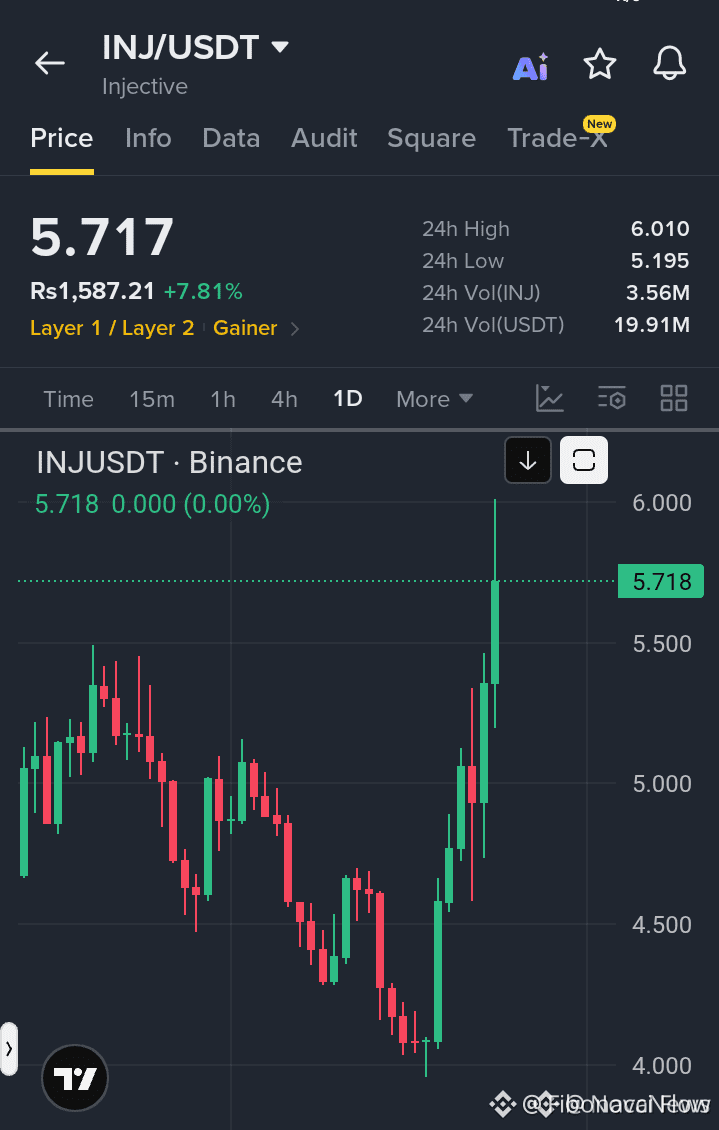Go back with the left arrow
The height and width of the screenshot is (1130, 719).
point(50,63)
